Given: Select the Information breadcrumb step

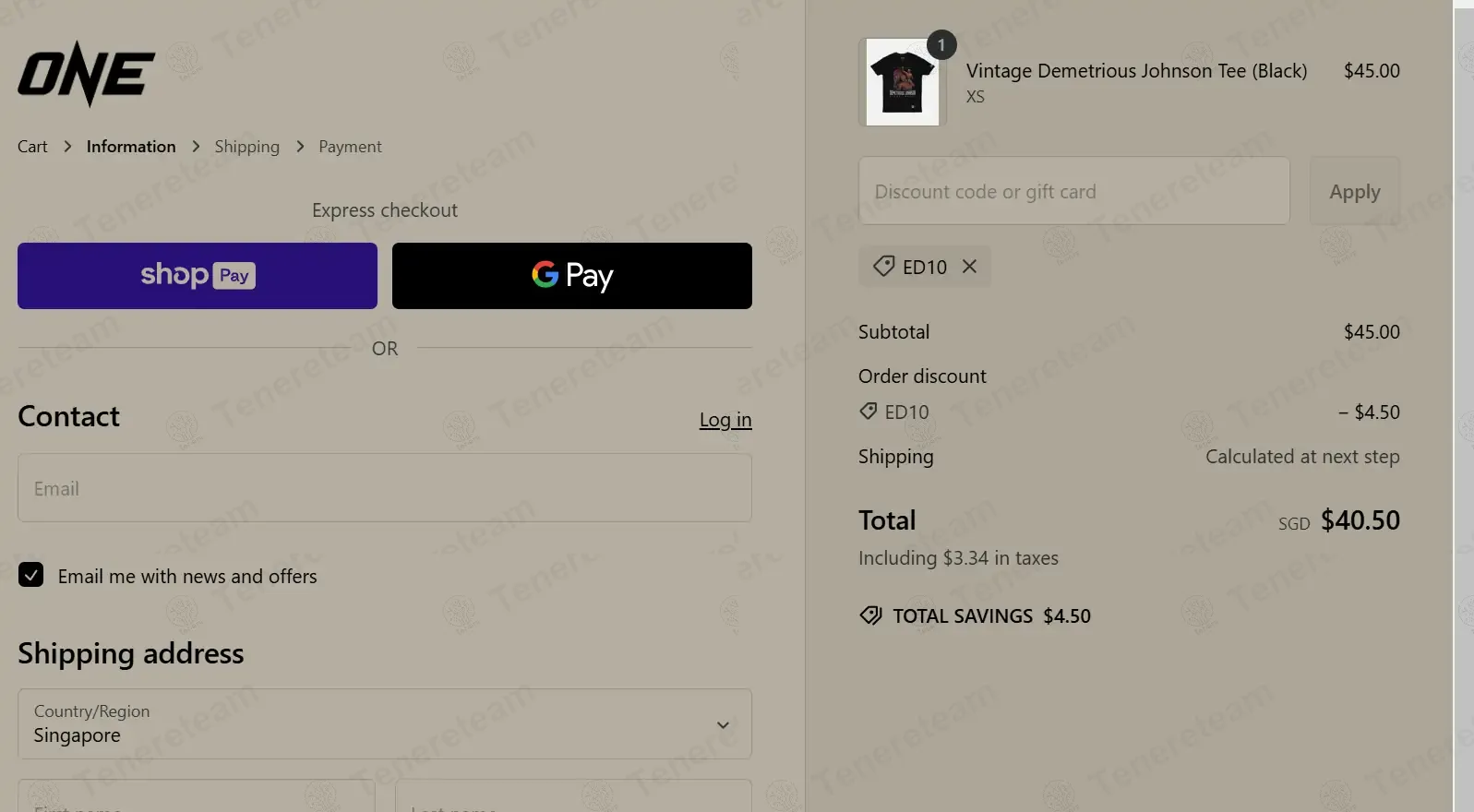Looking at the screenshot, I should [131, 147].
